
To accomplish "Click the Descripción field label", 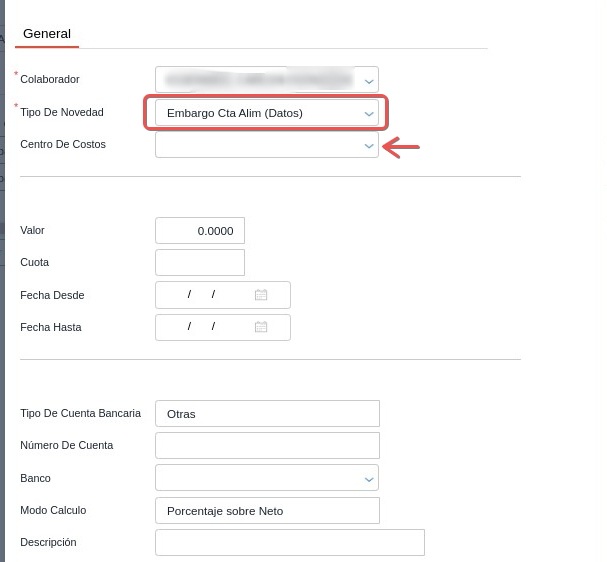I will (x=48, y=542).
